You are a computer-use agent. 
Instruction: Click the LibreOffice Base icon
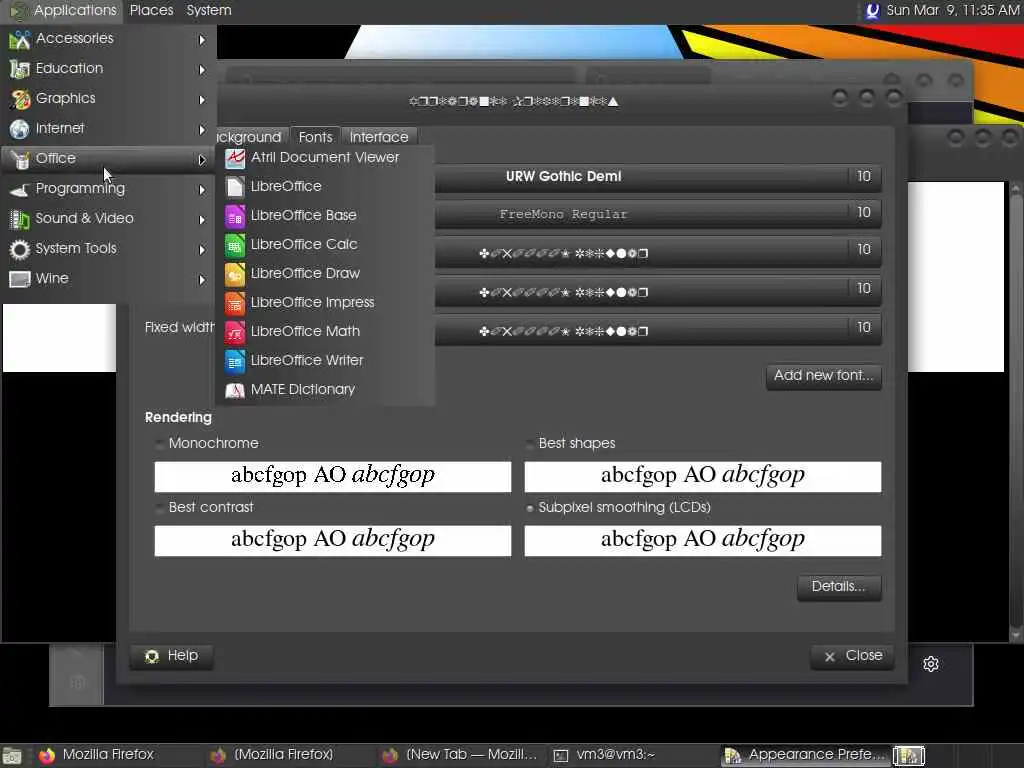coord(234,216)
